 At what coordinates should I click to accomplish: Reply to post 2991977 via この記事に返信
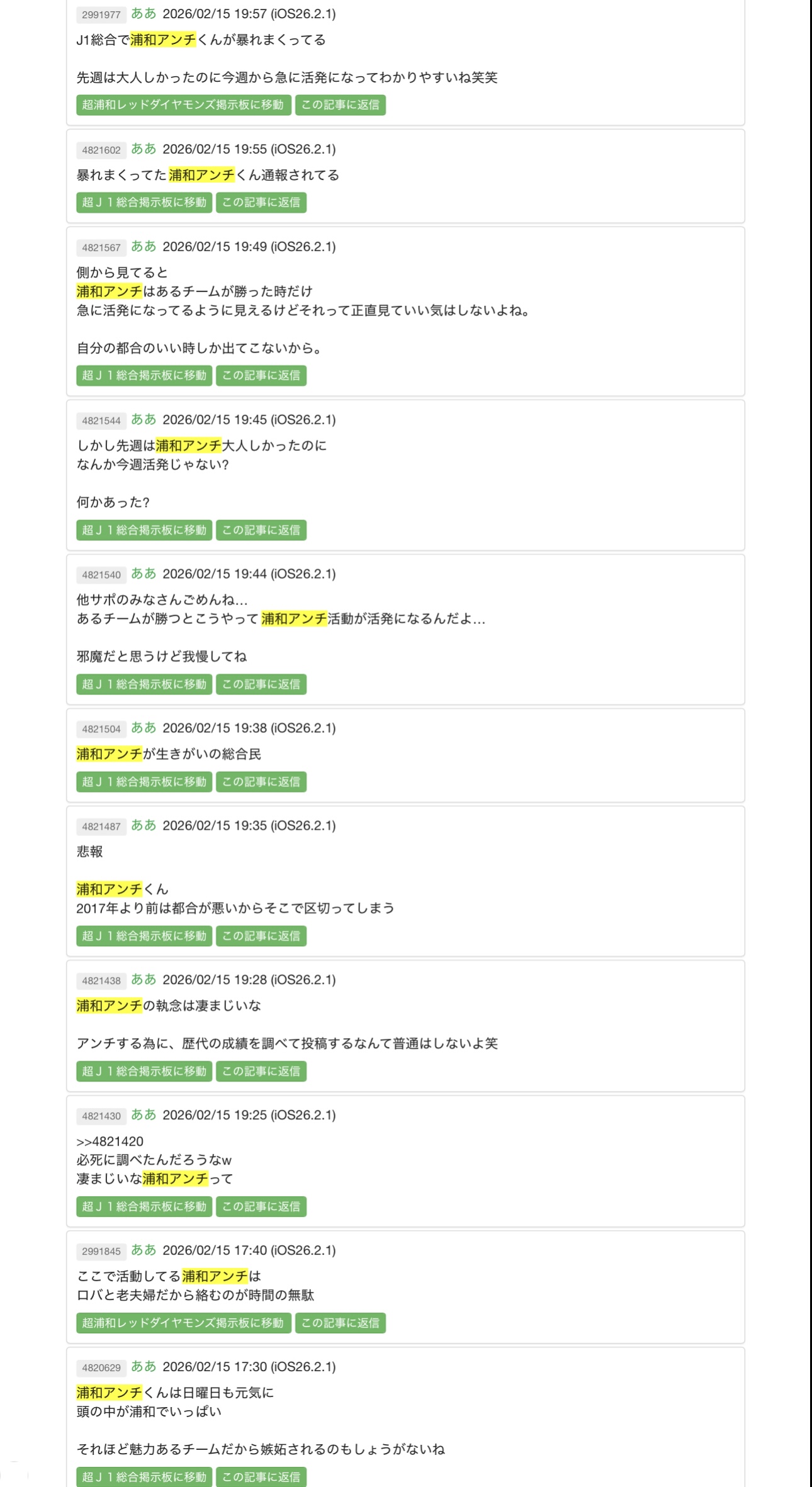coord(340,105)
